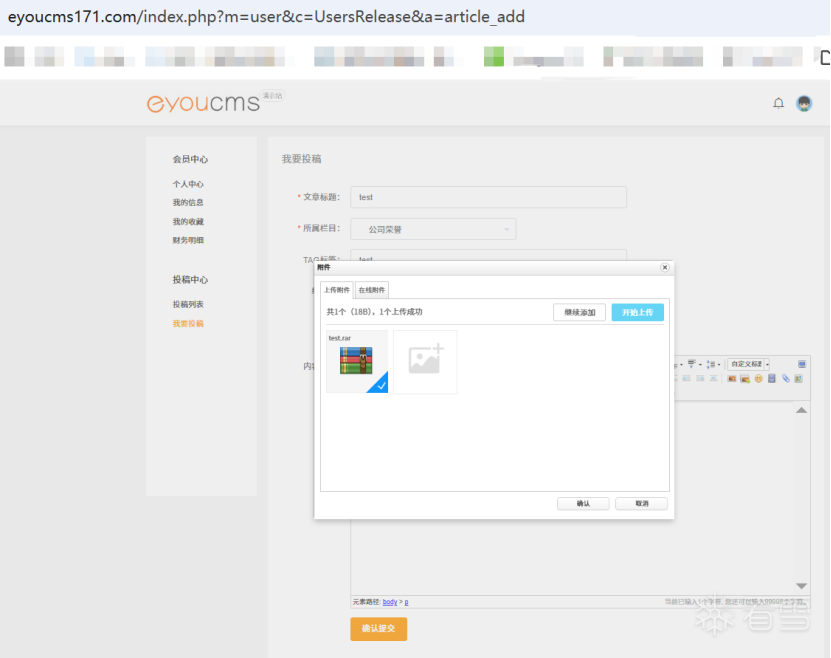Cancel the dialog with 取消 button

pos(641,503)
